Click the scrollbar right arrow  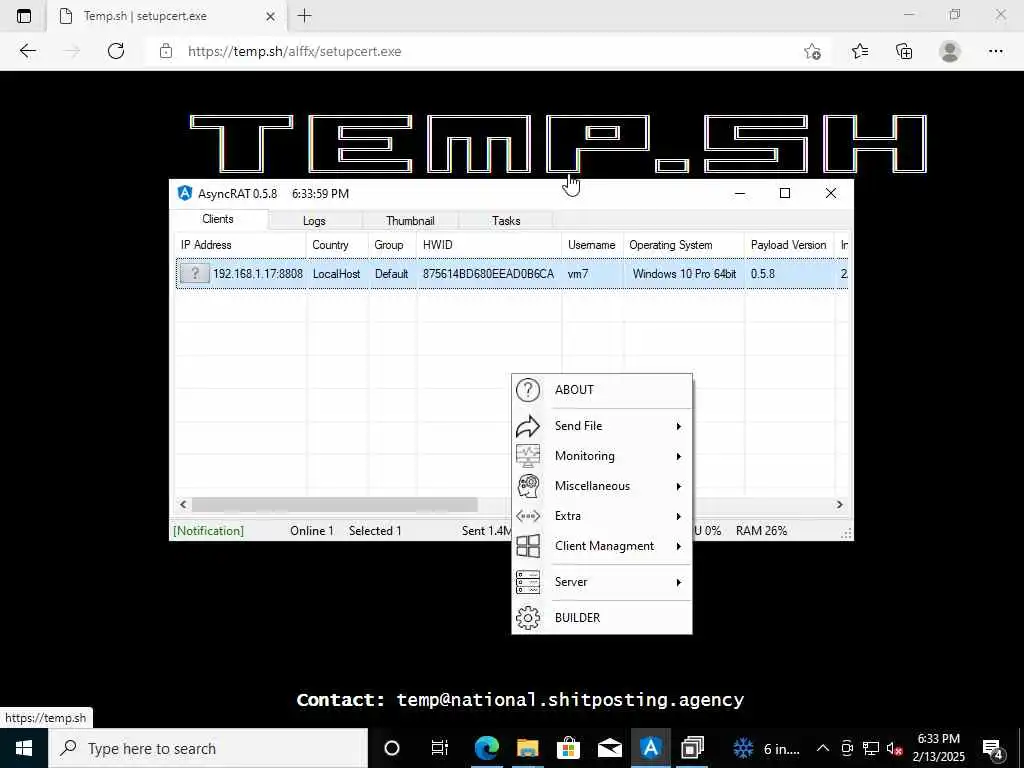pos(840,504)
